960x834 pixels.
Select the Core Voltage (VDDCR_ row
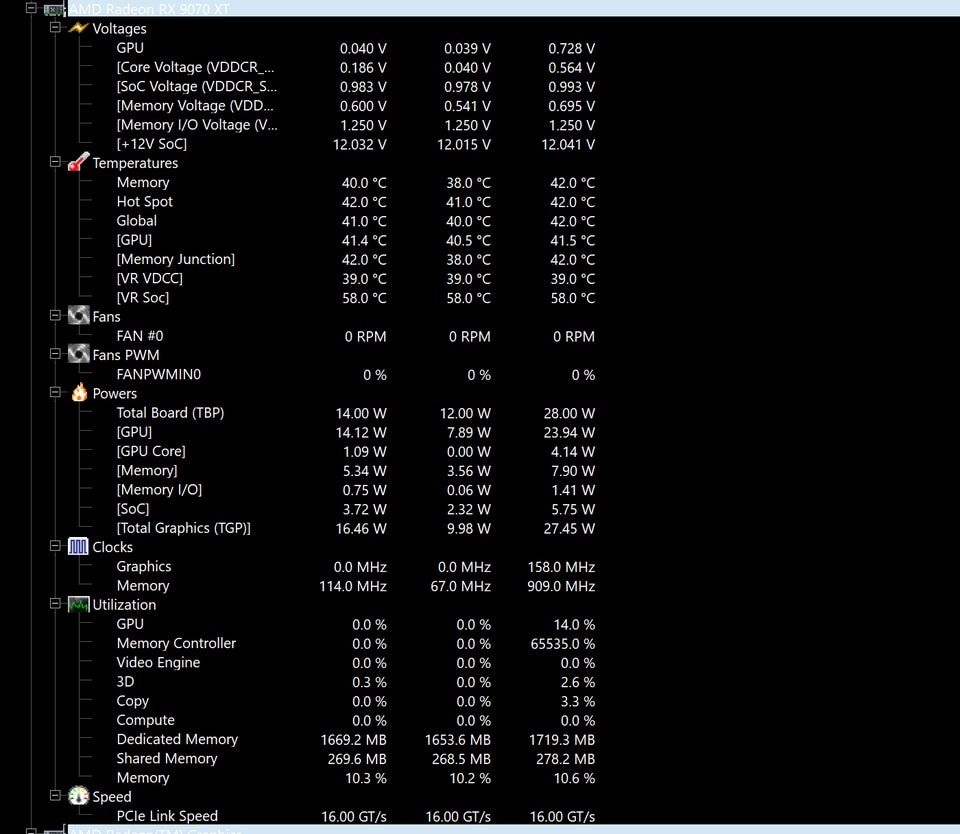[355, 67]
